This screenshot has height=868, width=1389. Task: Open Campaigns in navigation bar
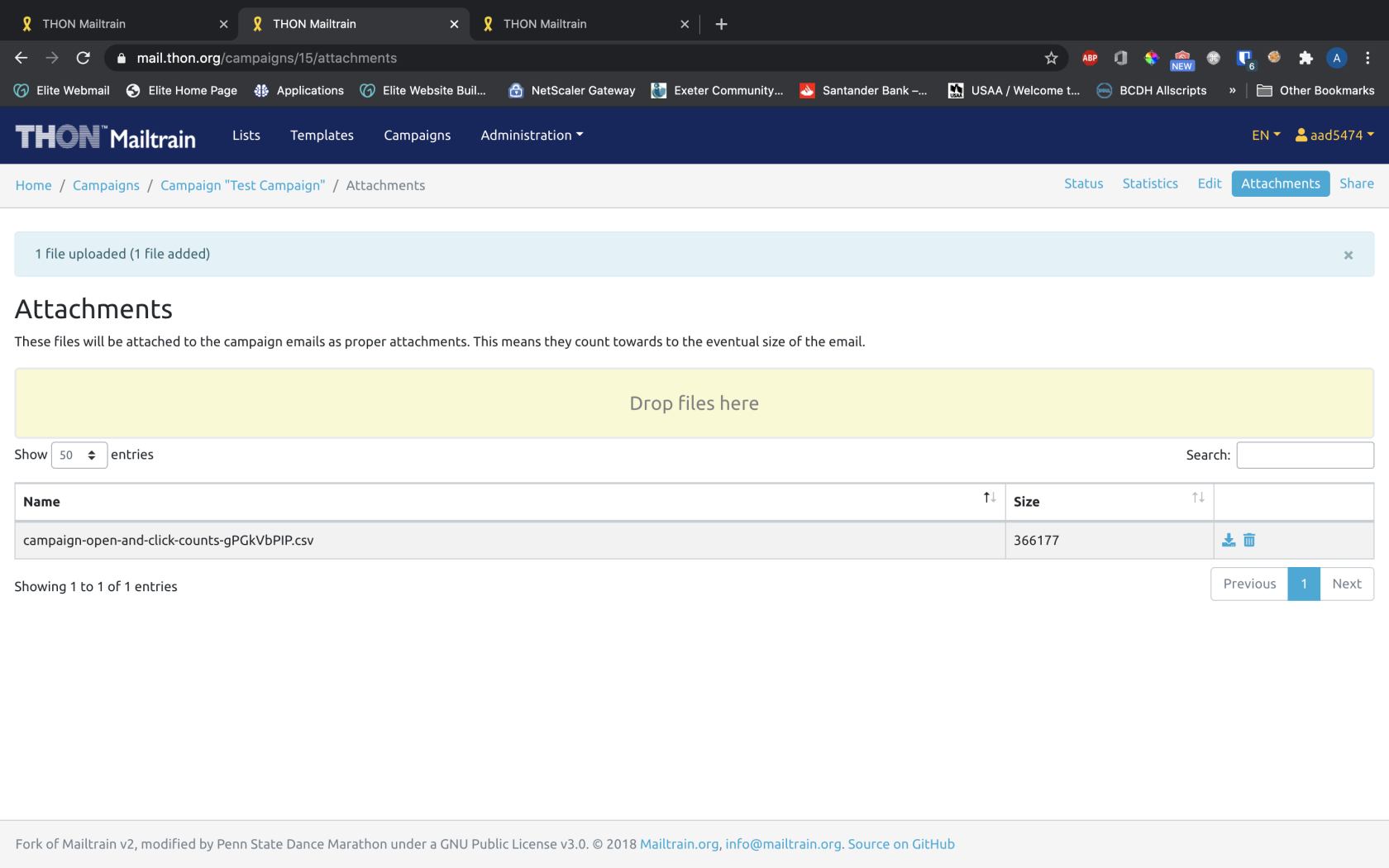[418, 135]
